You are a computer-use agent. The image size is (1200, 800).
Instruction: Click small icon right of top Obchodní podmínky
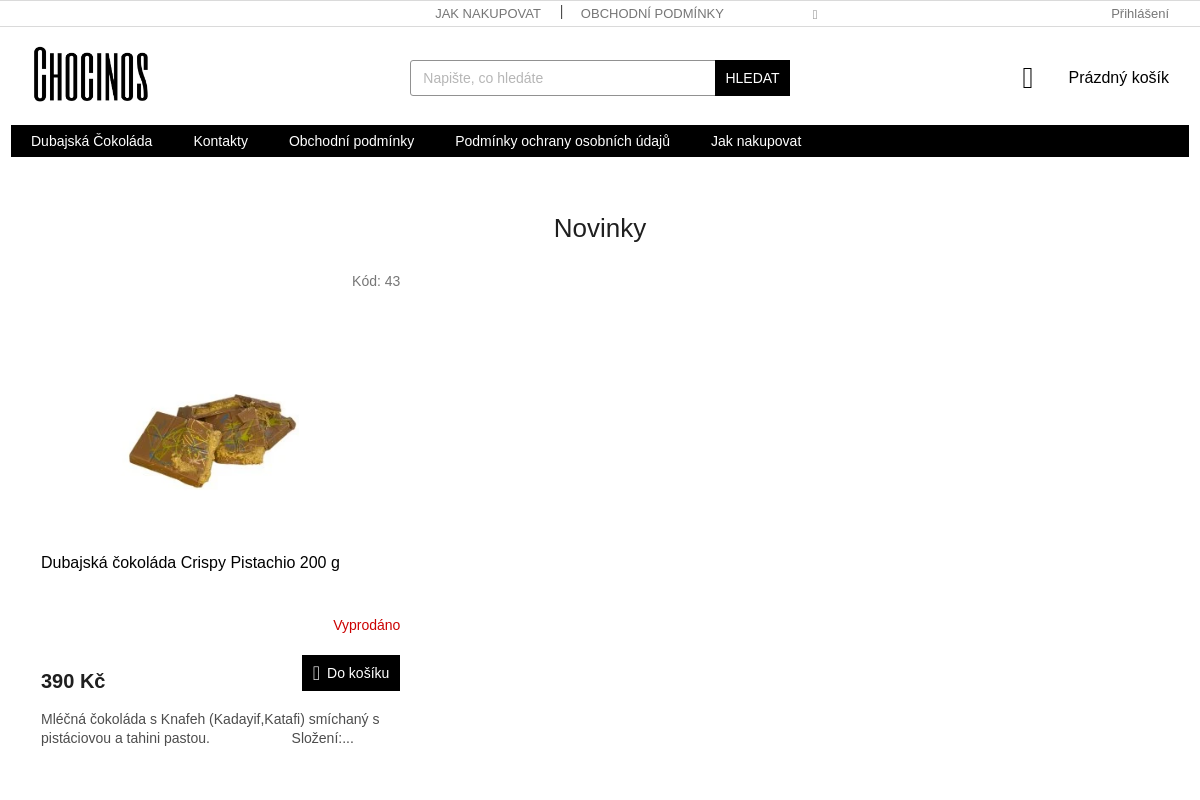click(x=815, y=15)
